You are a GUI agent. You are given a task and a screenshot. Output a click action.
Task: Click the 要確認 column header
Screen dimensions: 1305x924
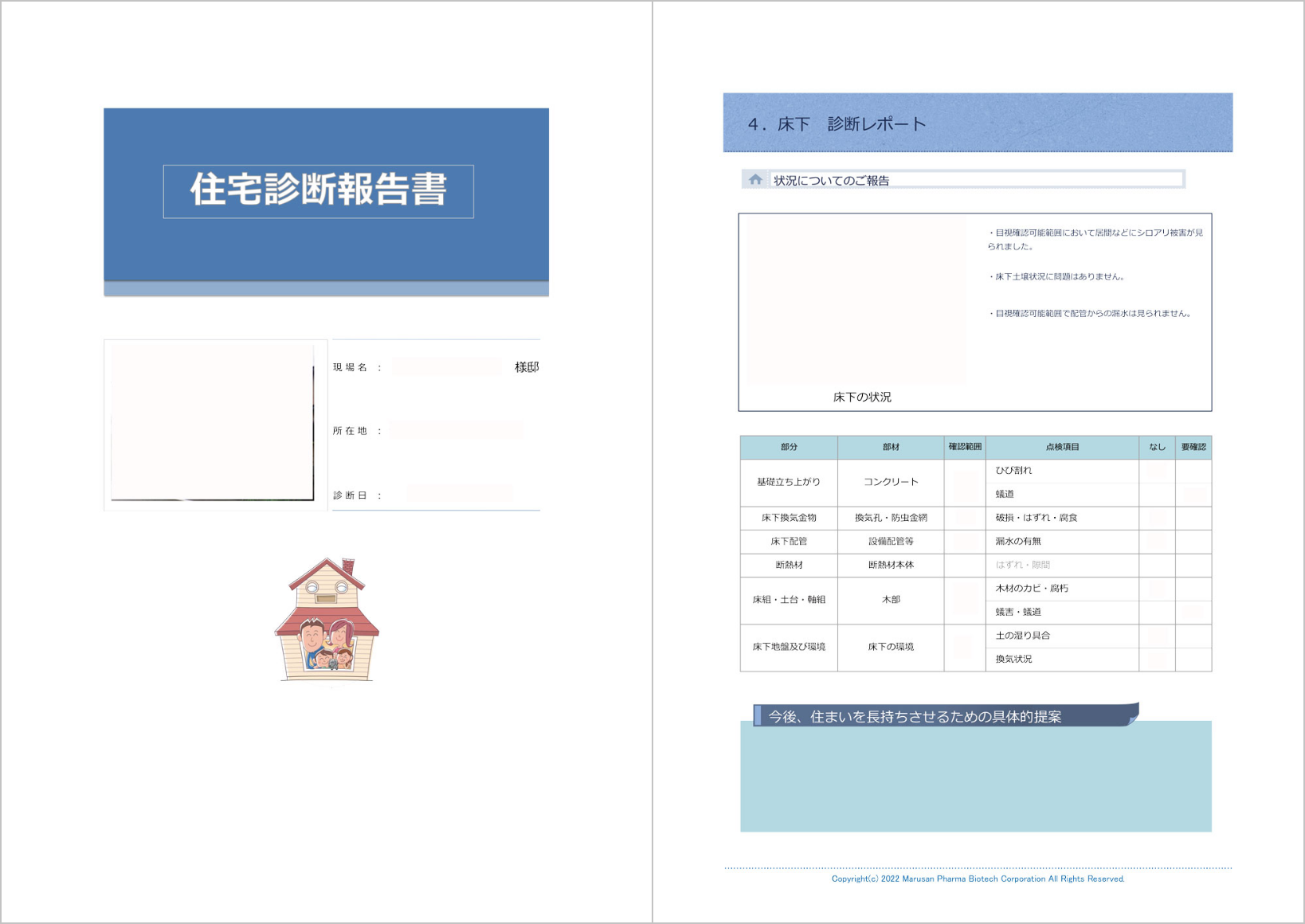[1193, 447]
